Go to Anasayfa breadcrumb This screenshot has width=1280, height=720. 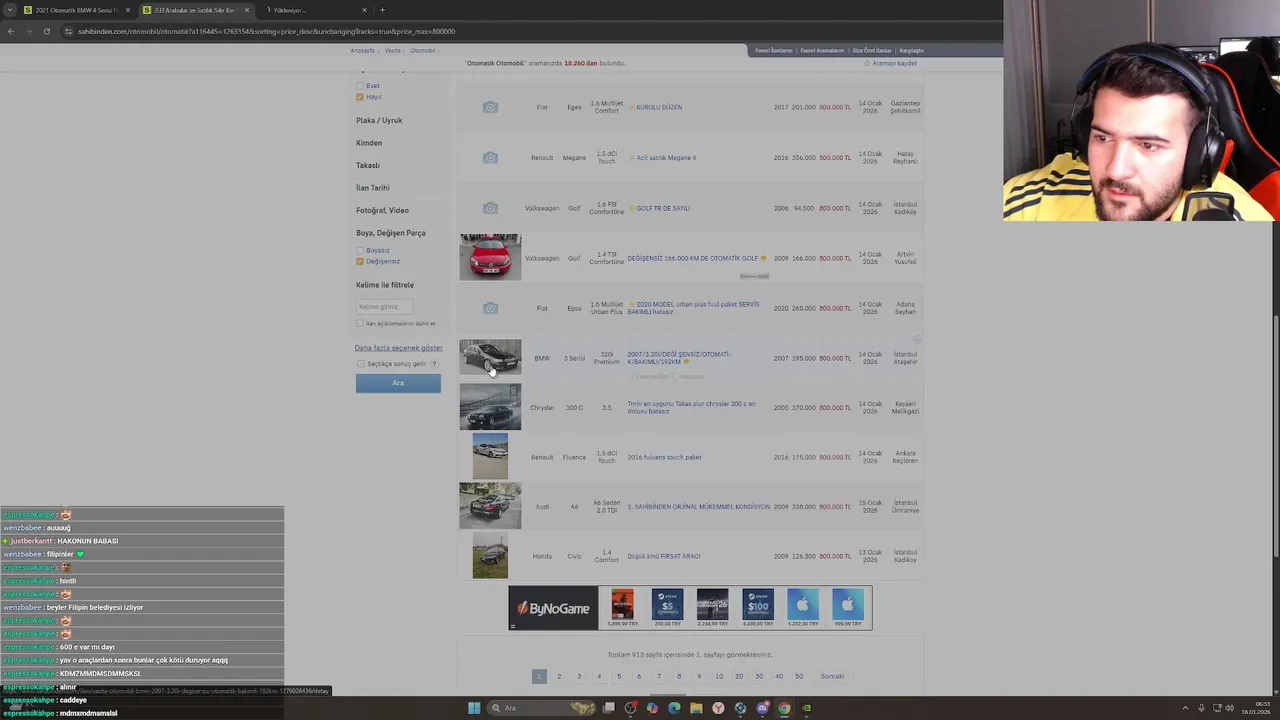pos(362,50)
